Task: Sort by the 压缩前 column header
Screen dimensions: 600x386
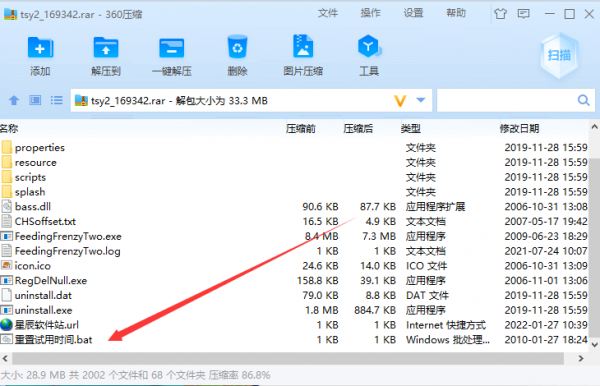Action: pyautogui.click(x=301, y=129)
